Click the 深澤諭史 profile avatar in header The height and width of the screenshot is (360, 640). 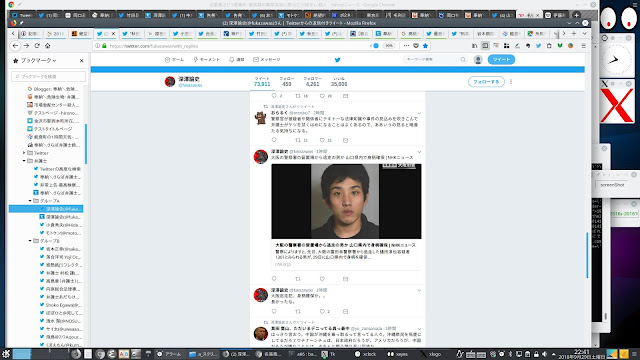pos(170,82)
